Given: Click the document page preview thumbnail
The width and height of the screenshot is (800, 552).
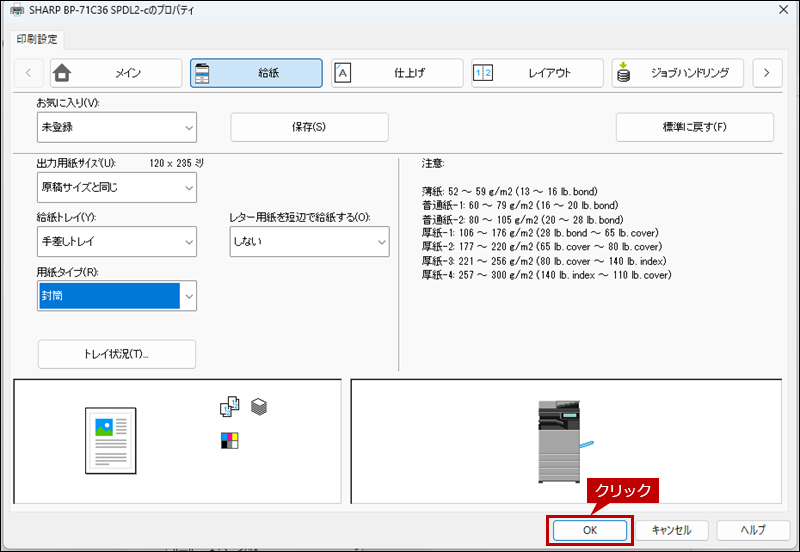Looking at the screenshot, I should pyautogui.click(x=109, y=439).
